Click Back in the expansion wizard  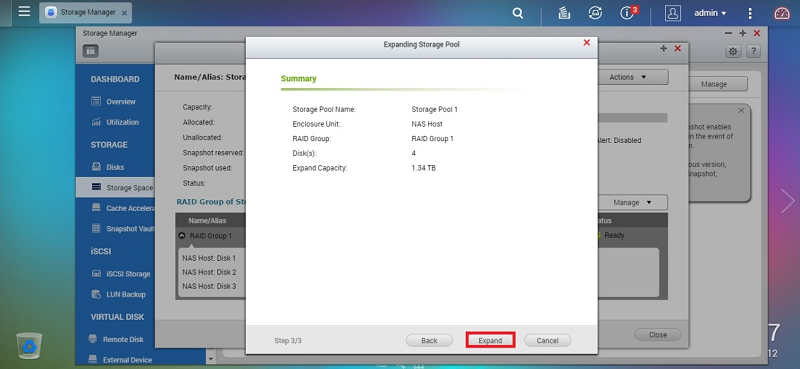(x=429, y=340)
